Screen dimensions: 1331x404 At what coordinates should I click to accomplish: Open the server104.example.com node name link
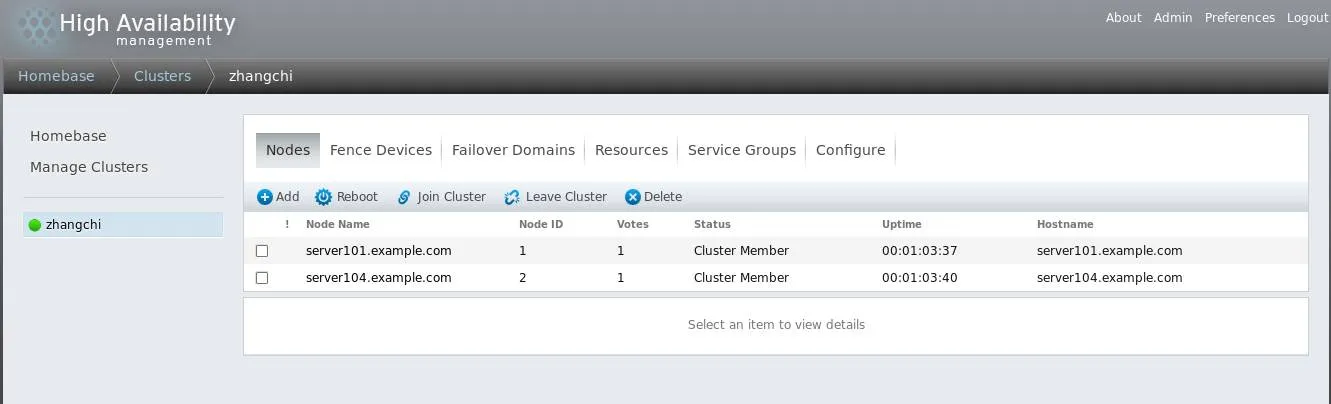click(x=378, y=278)
